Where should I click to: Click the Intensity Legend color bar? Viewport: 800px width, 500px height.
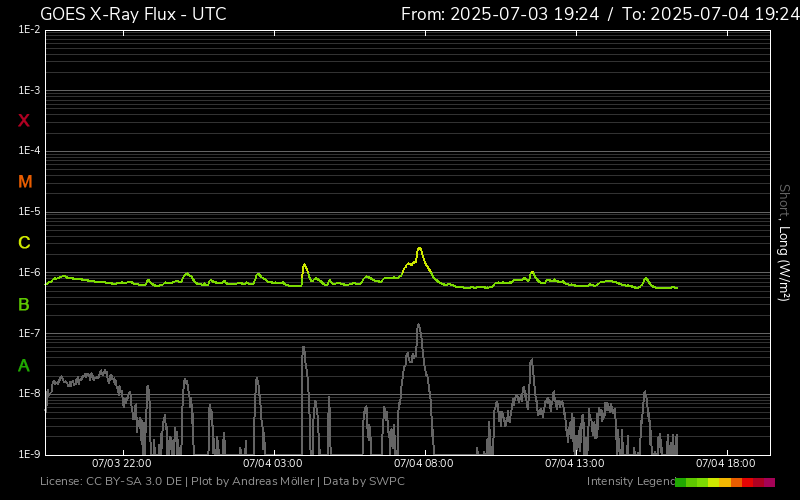[x=725, y=482]
